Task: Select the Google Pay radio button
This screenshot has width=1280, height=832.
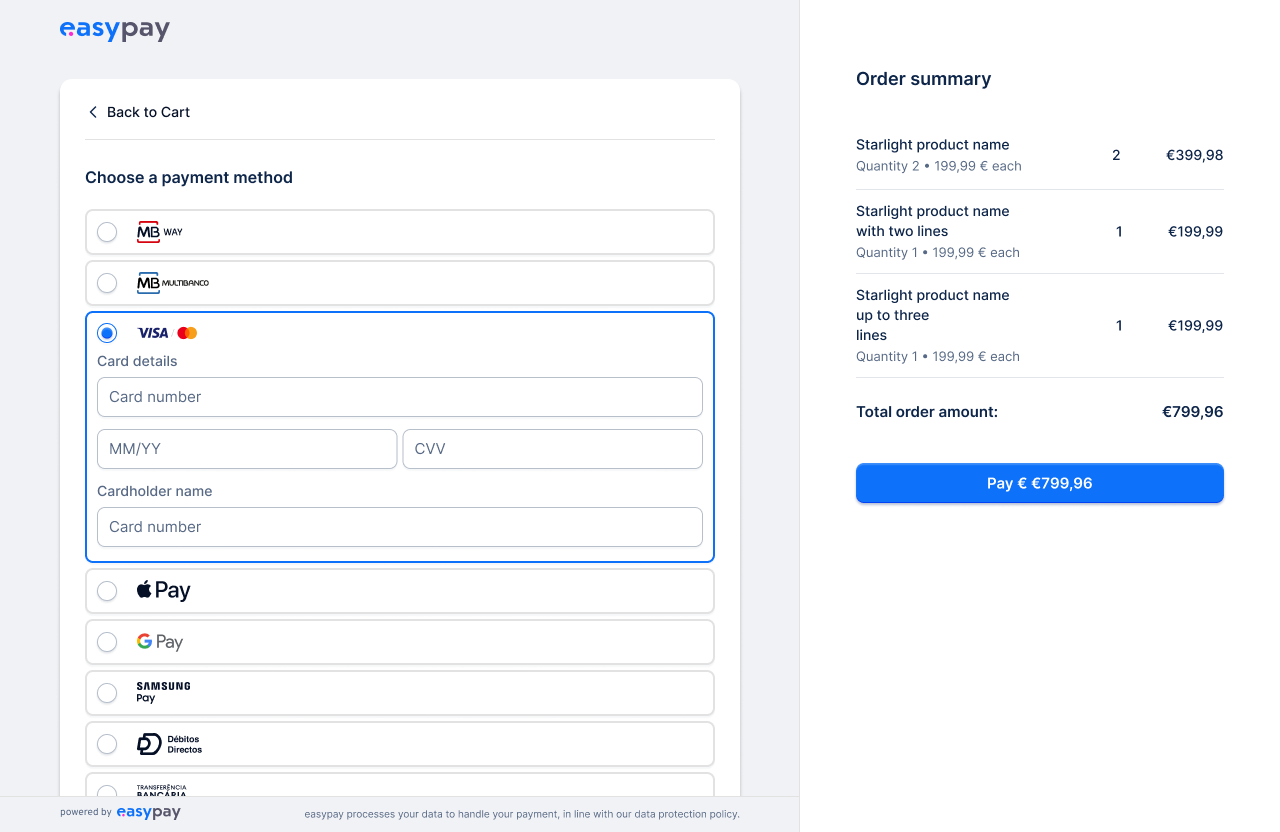Action: [x=107, y=642]
